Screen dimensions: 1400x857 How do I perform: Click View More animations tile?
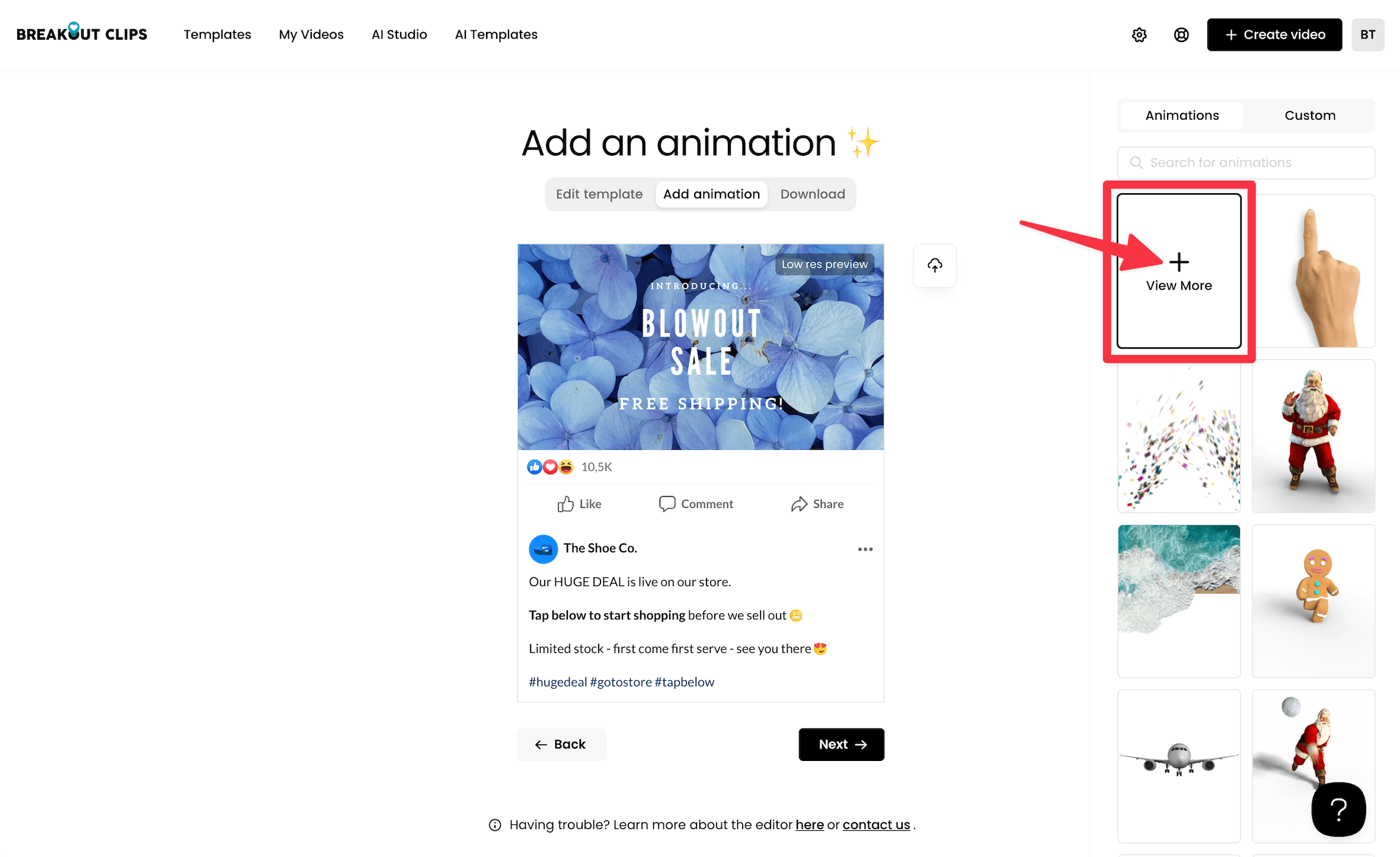1178,272
